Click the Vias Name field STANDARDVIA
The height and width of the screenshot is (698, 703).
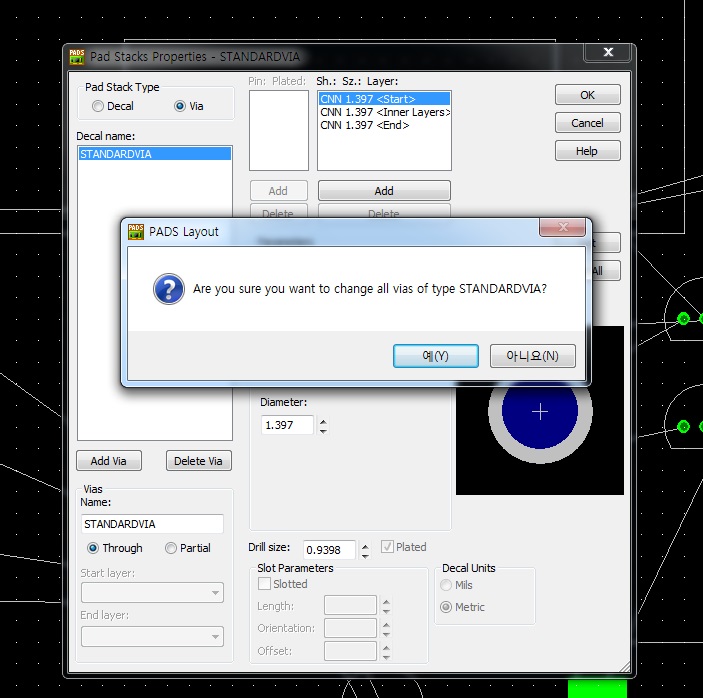click(152, 524)
